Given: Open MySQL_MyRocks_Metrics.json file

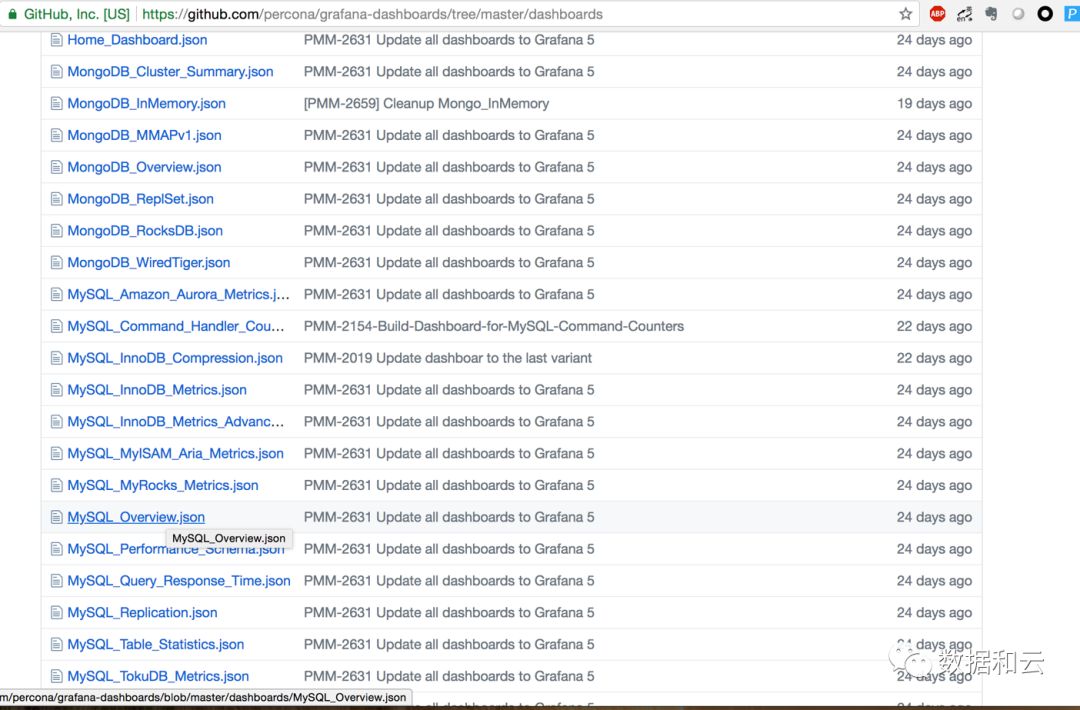Looking at the screenshot, I should click(x=163, y=485).
